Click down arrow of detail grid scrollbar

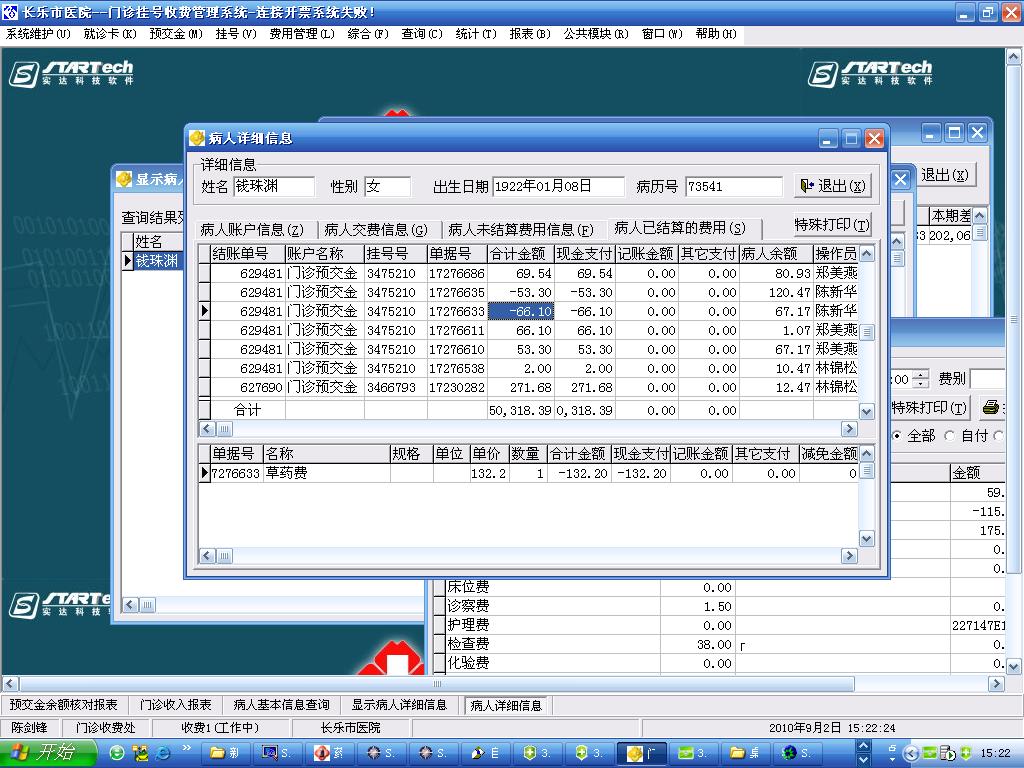point(867,539)
